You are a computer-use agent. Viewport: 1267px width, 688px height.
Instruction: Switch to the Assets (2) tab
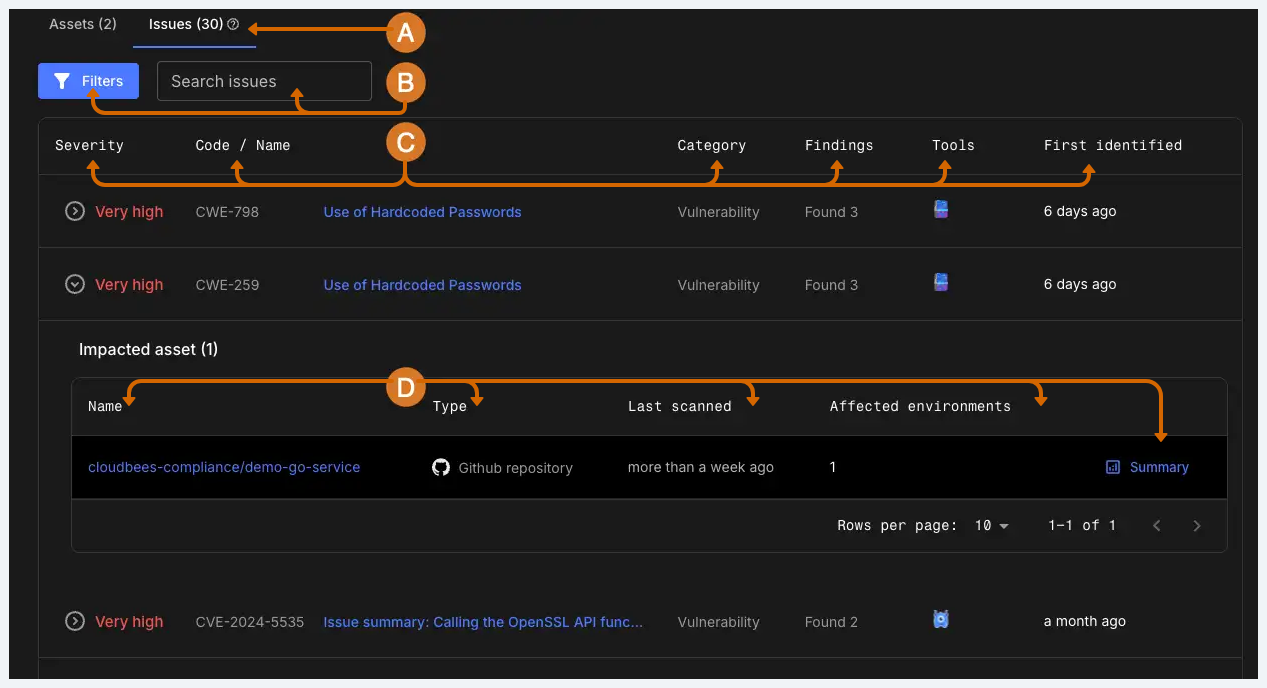point(83,24)
